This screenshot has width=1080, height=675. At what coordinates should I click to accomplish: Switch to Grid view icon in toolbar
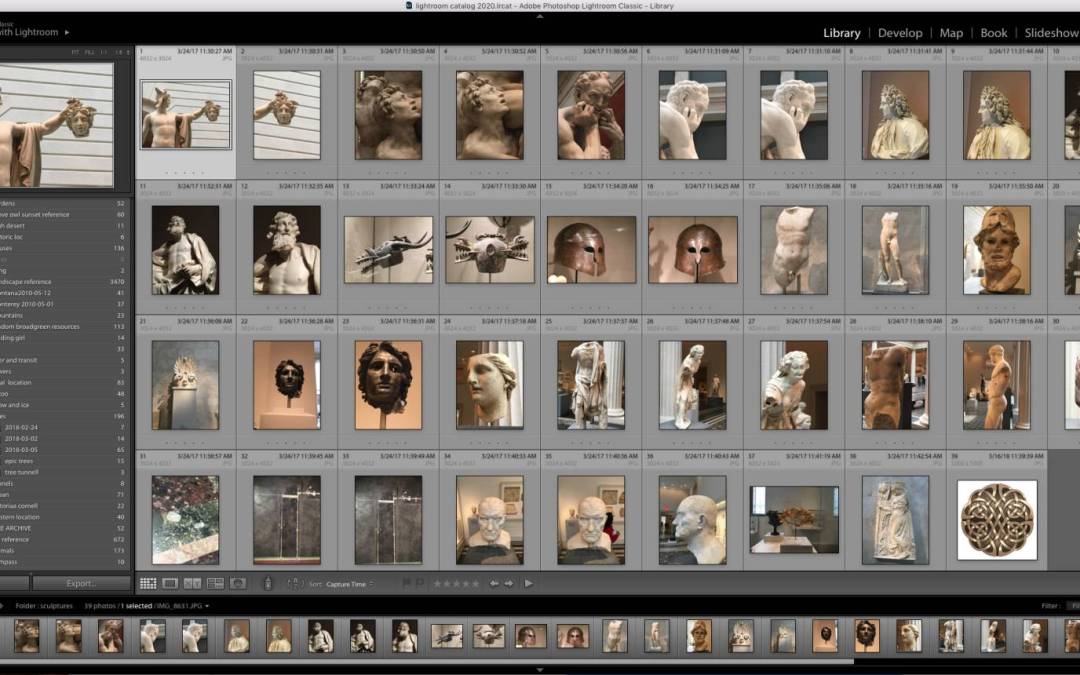pyautogui.click(x=148, y=583)
